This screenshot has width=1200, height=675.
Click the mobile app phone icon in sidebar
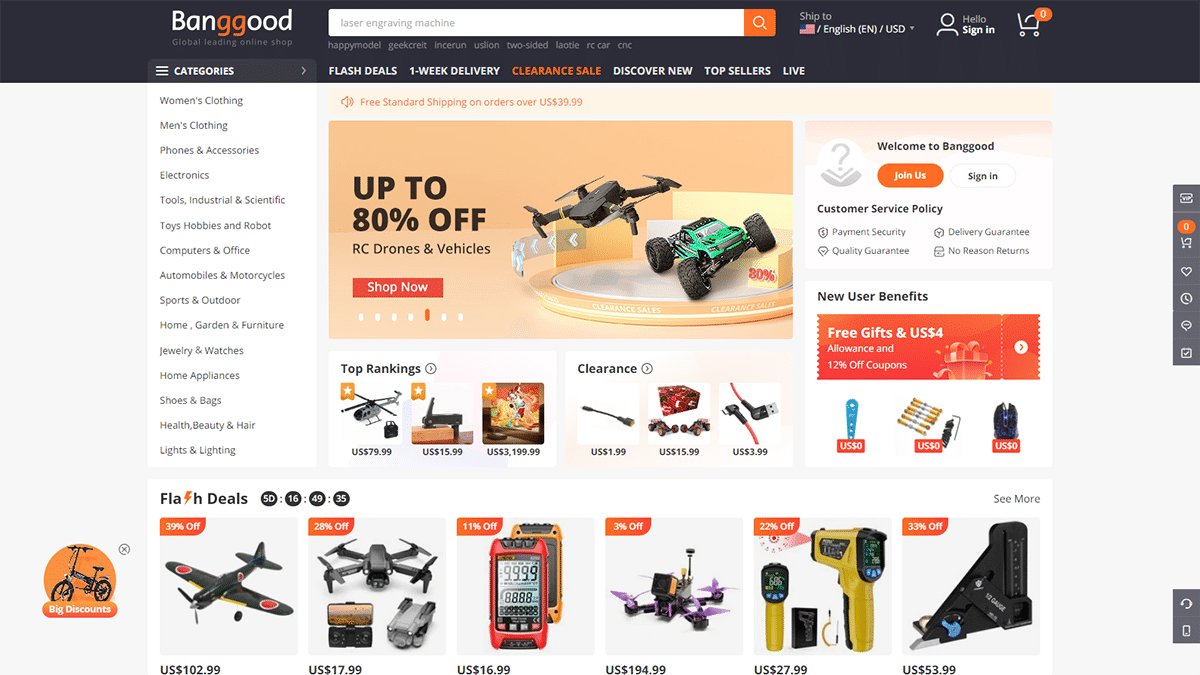[1187, 631]
